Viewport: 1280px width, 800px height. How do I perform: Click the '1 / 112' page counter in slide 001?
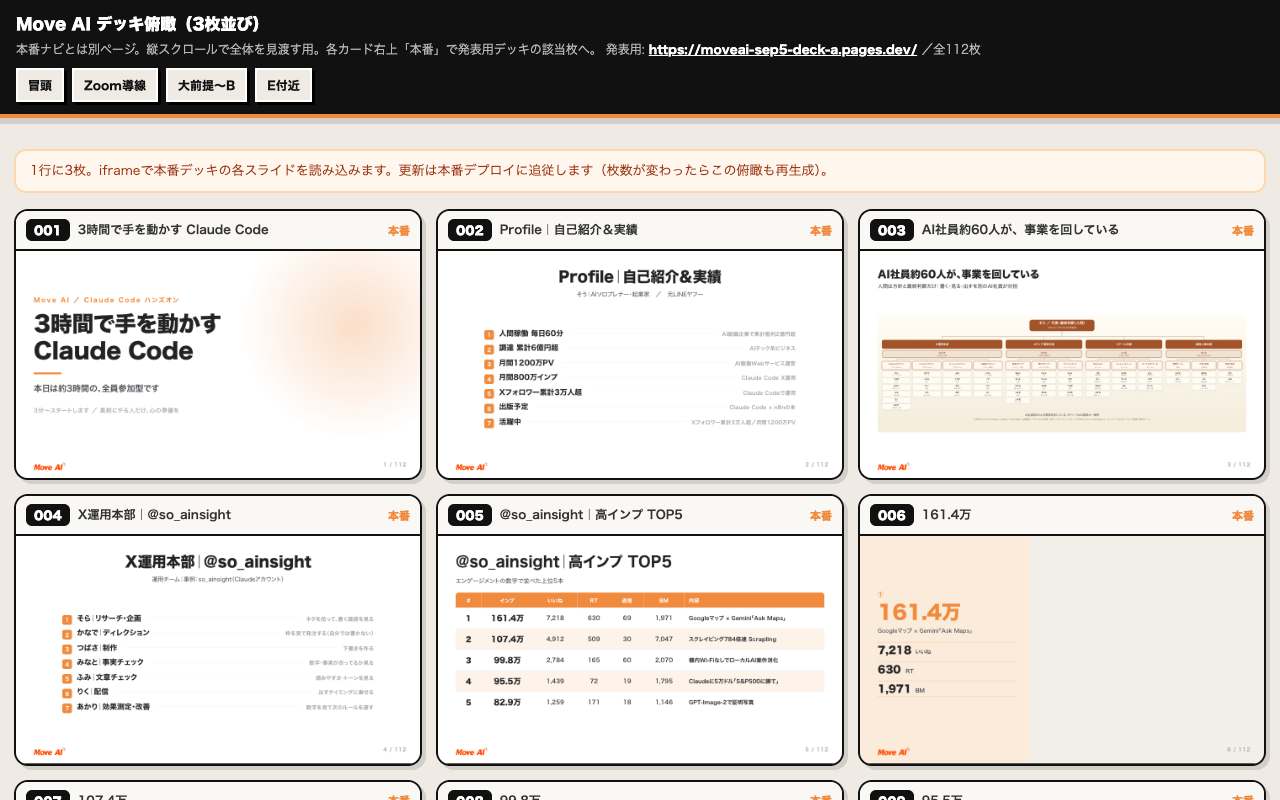tap(395, 465)
